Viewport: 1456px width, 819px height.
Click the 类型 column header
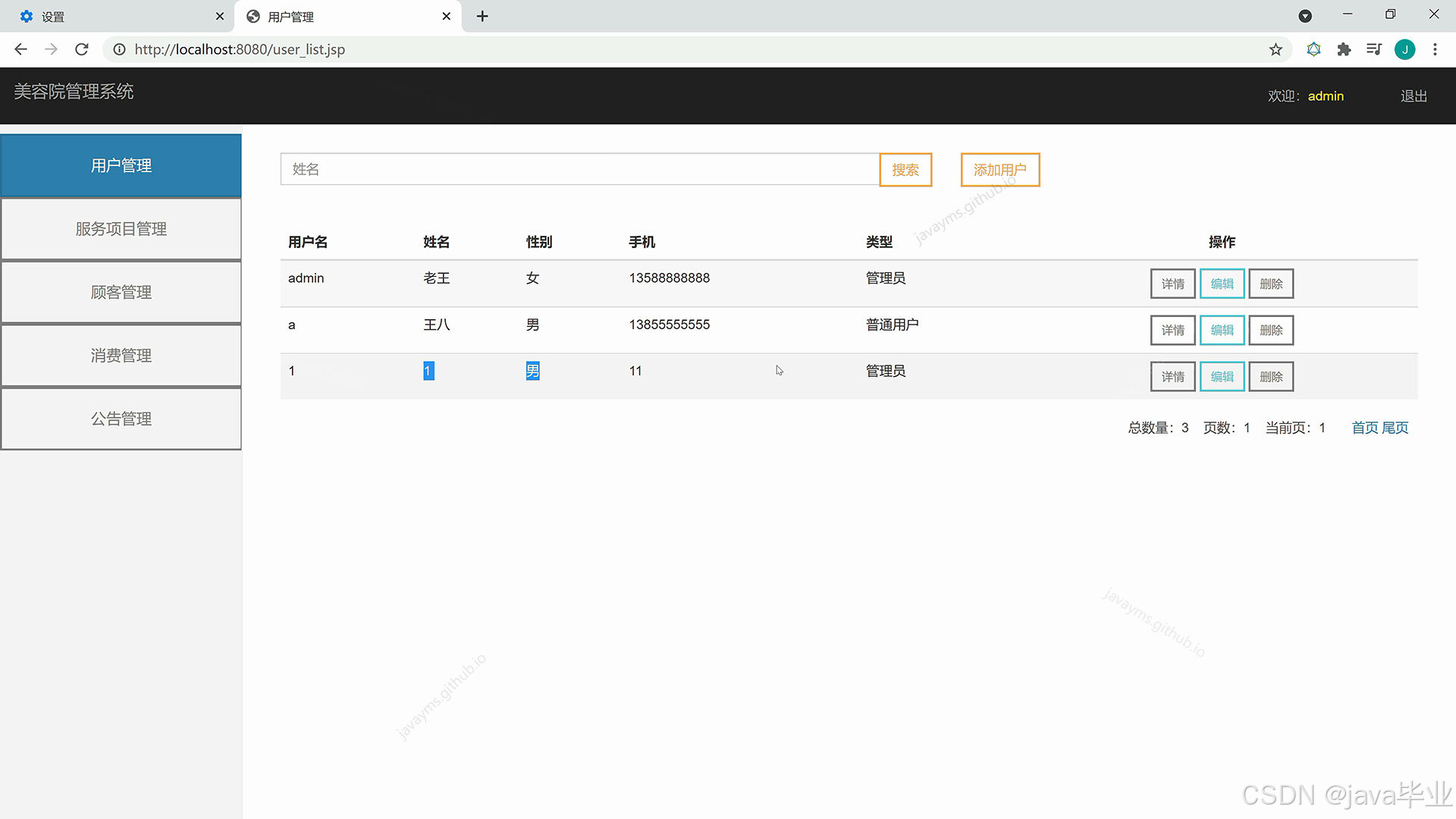(x=879, y=242)
